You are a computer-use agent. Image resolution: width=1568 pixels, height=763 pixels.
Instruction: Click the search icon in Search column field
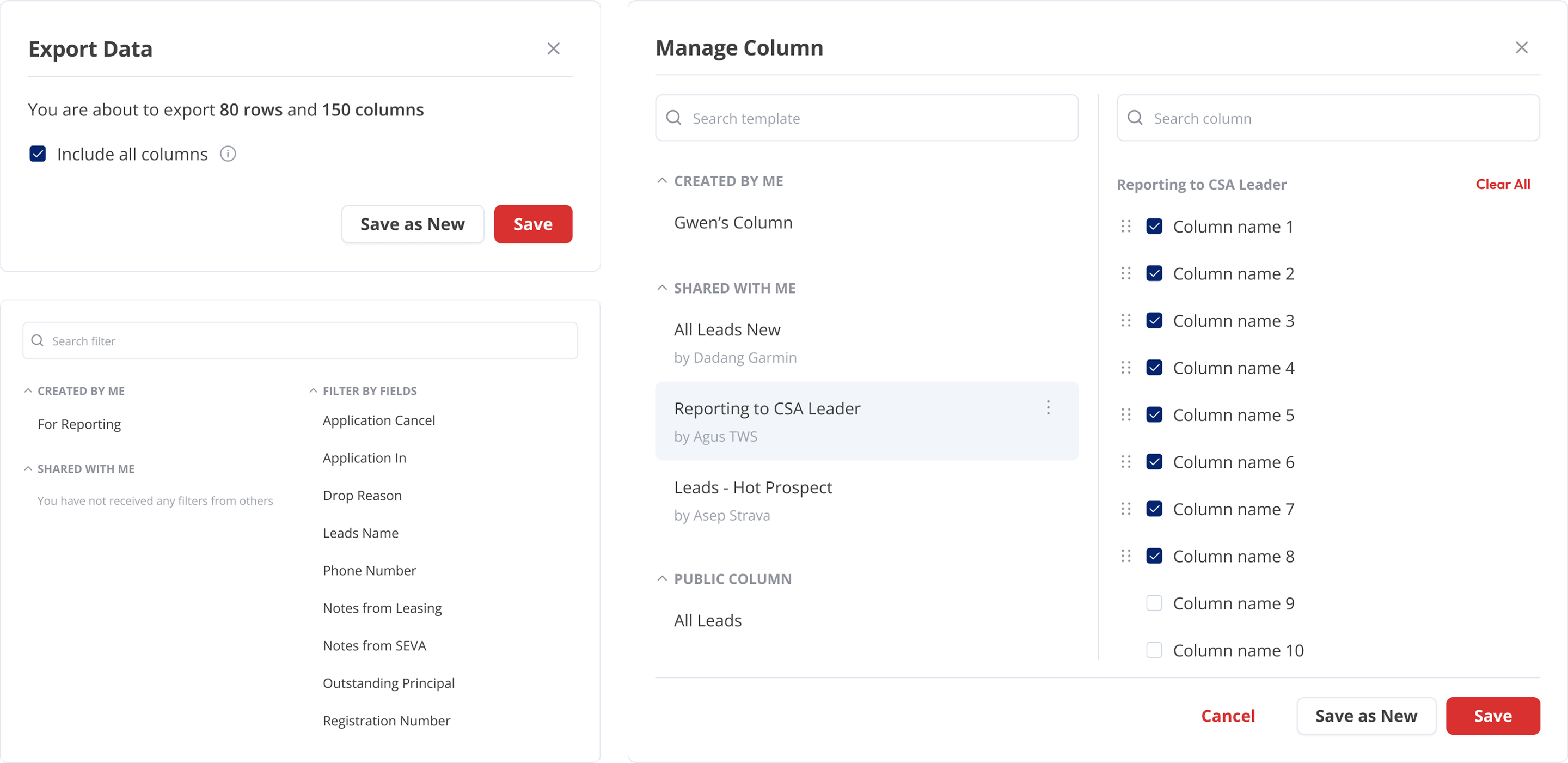[x=1136, y=118]
